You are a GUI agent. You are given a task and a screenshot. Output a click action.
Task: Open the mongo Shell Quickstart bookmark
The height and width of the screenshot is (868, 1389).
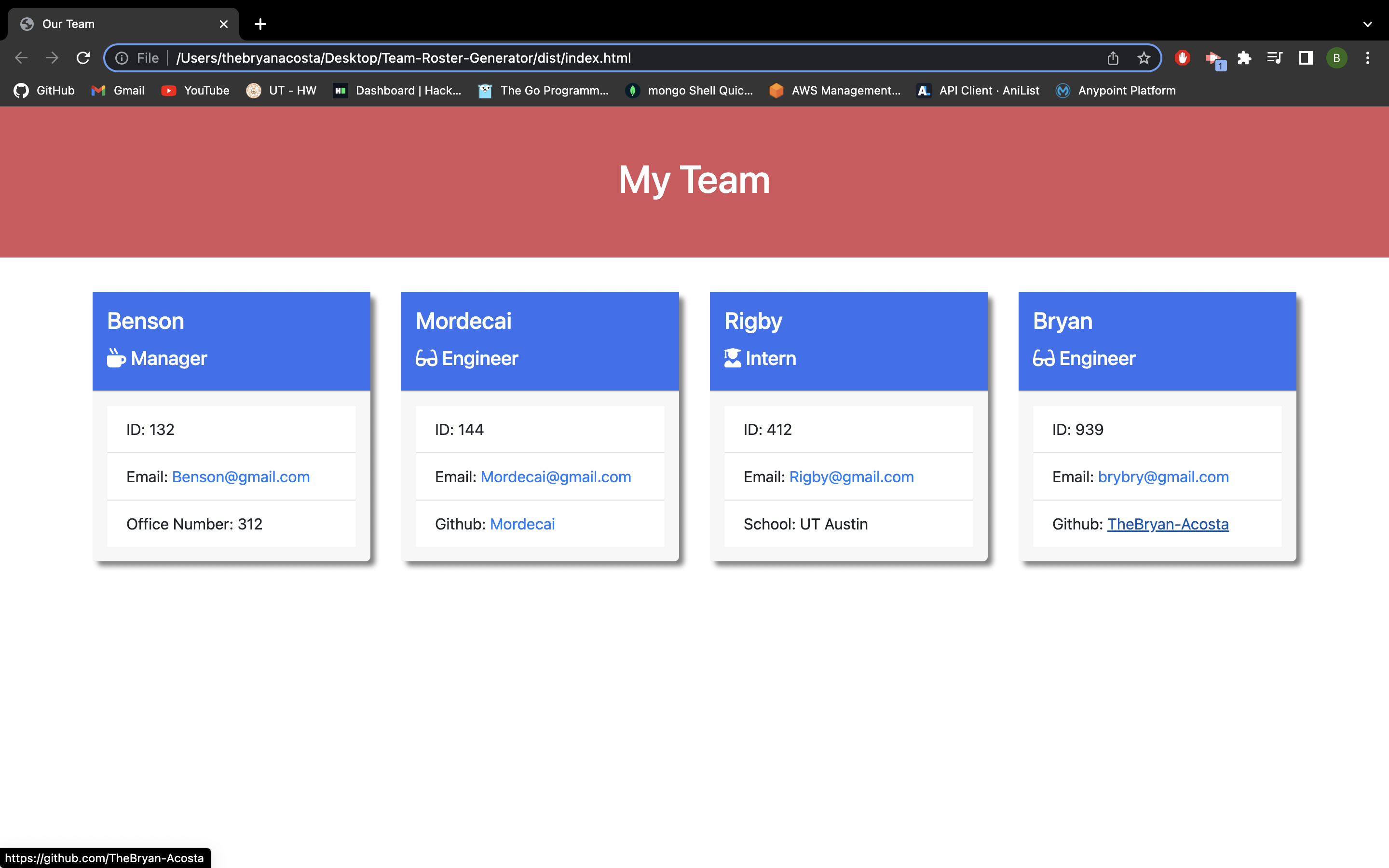[689, 90]
